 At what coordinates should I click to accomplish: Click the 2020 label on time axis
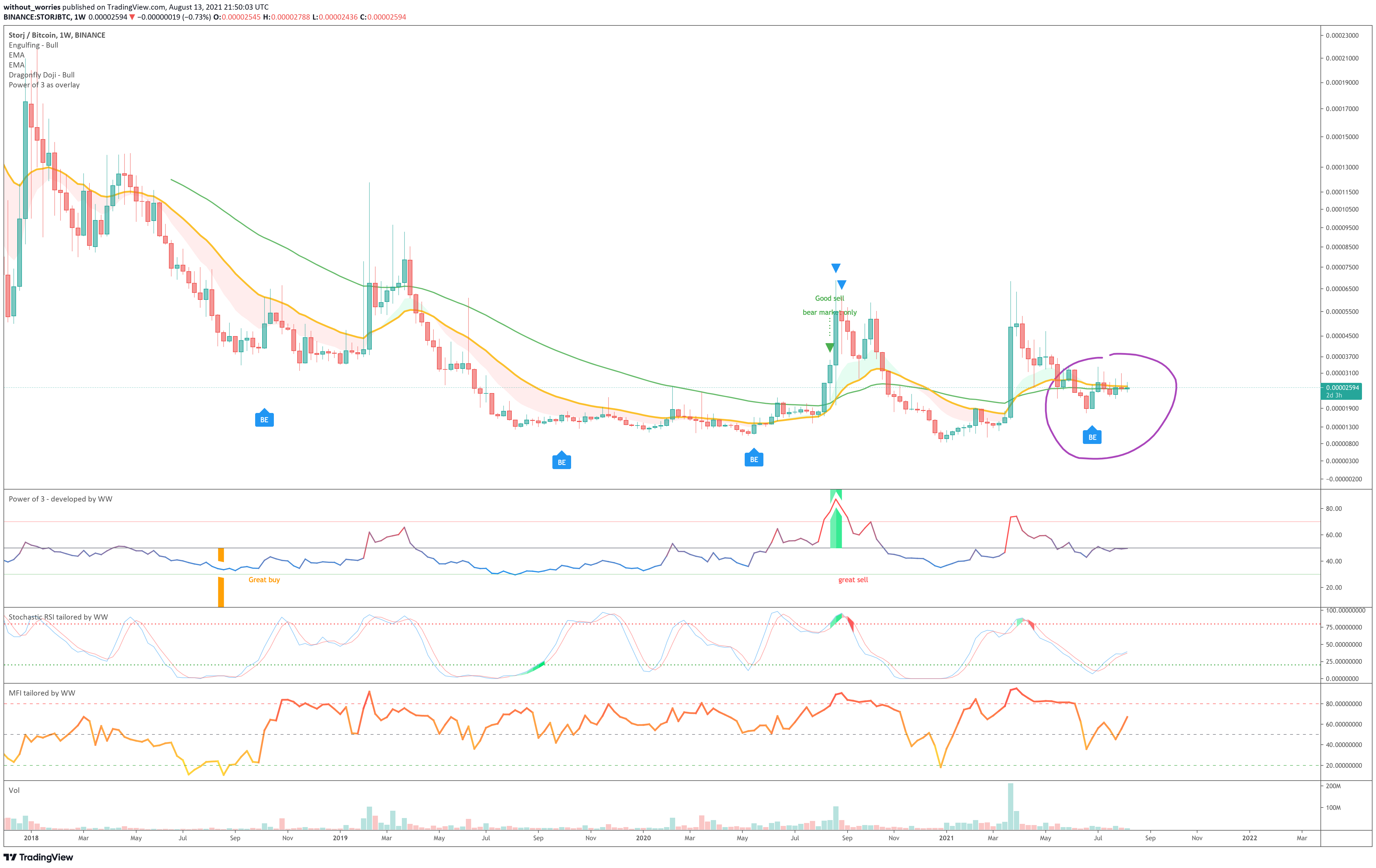(643, 838)
